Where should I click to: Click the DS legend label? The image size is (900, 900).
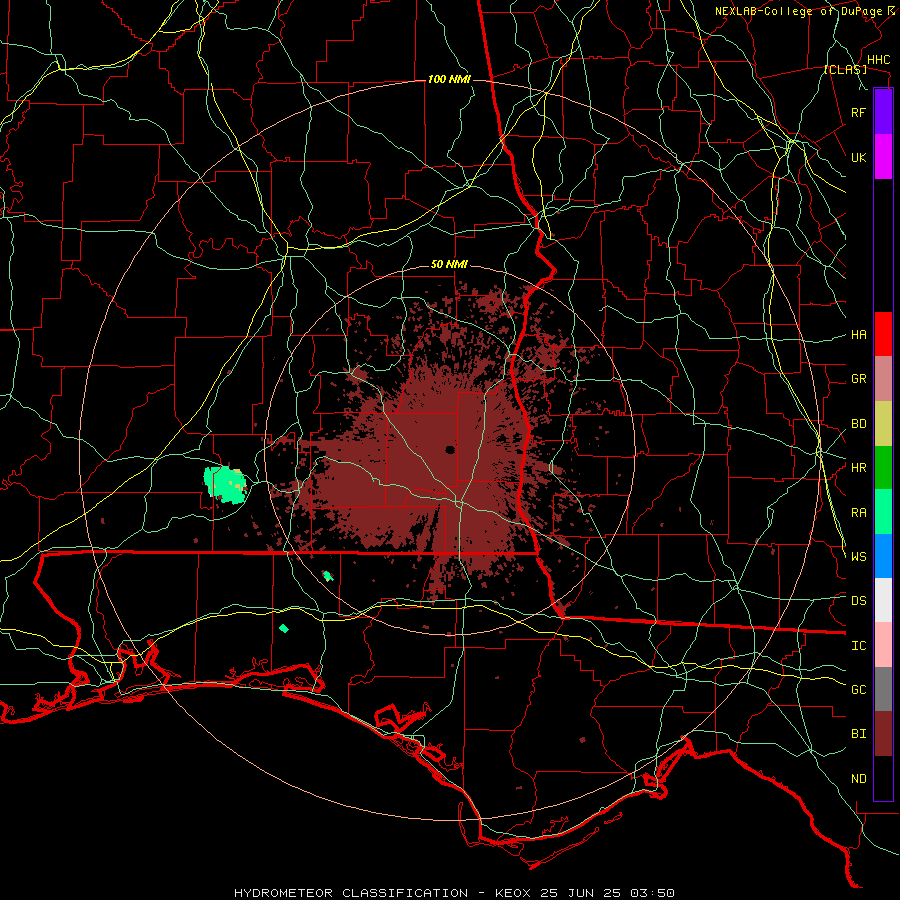(858, 601)
